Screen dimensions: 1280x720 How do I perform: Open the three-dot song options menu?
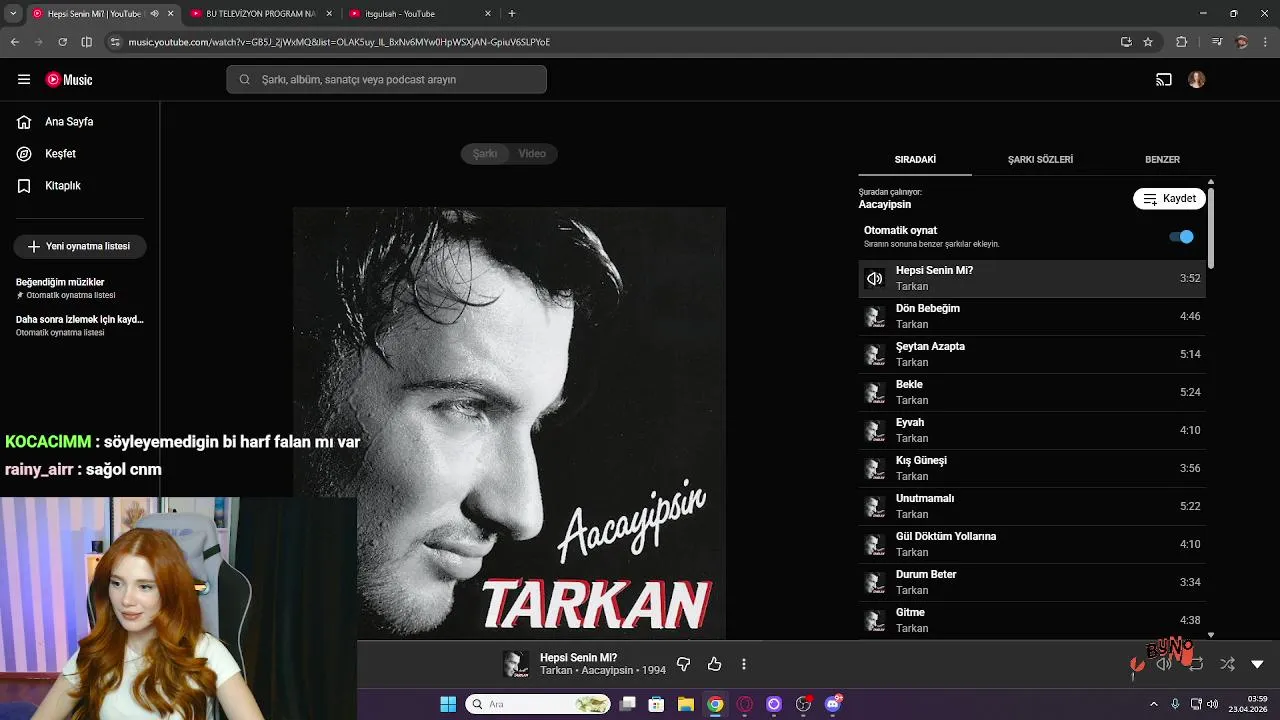click(744, 664)
